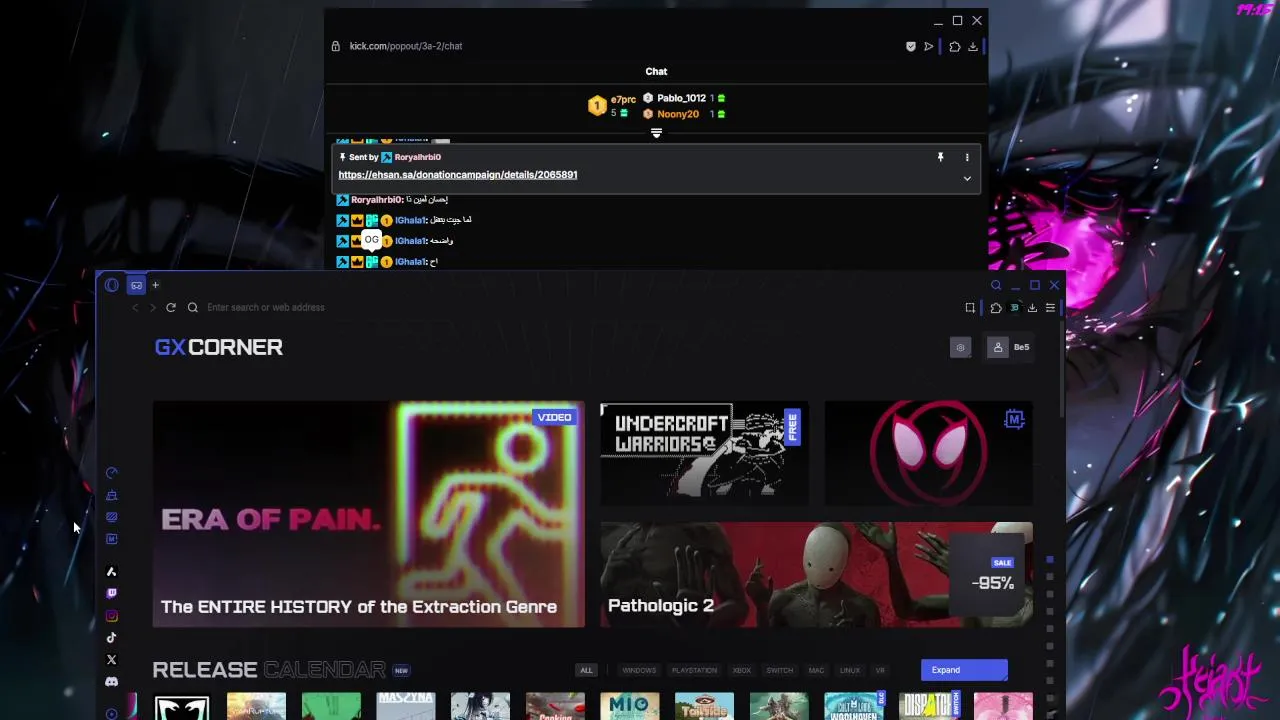Filter release calendar by XBOX
Viewport: 1280px width, 720px height.
(x=741, y=670)
